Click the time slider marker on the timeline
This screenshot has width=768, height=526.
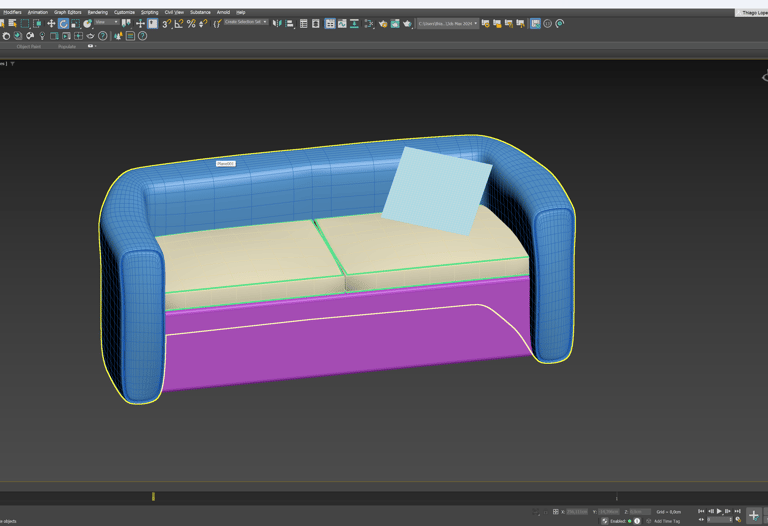(x=153, y=496)
